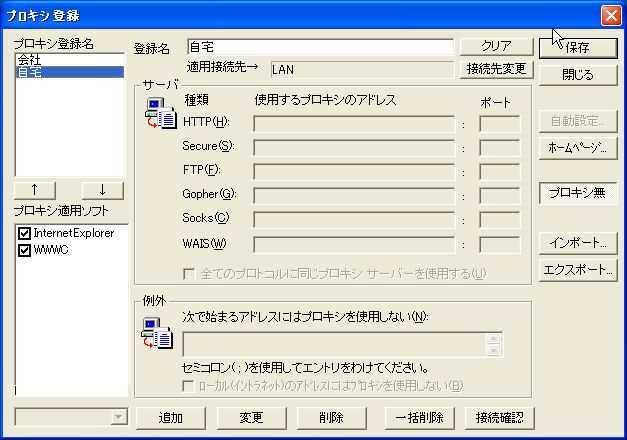Toggle the プロキシ無 button
Image resolution: width=627 pixels, height=440 pixels.
pos(577,194)
